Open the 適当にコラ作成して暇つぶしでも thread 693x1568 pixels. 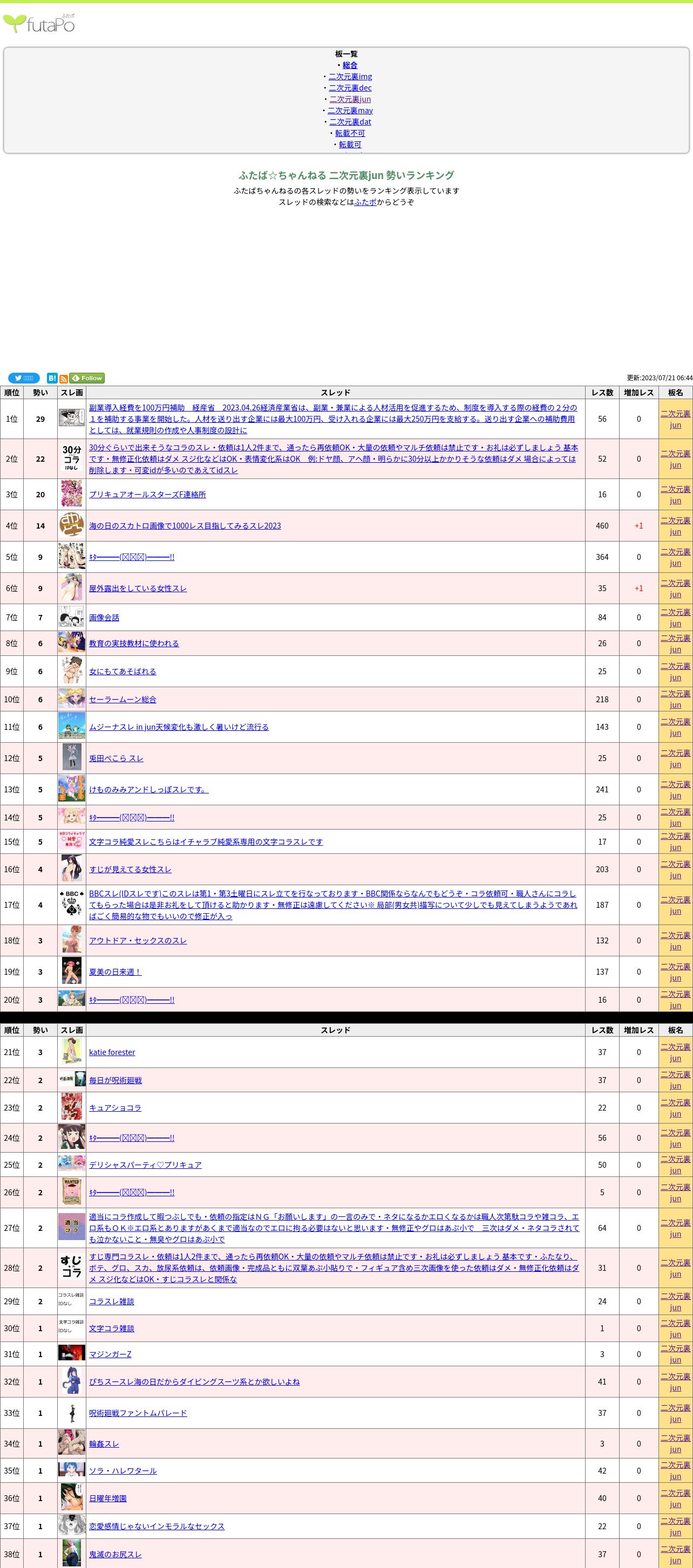click(333, 1228)
